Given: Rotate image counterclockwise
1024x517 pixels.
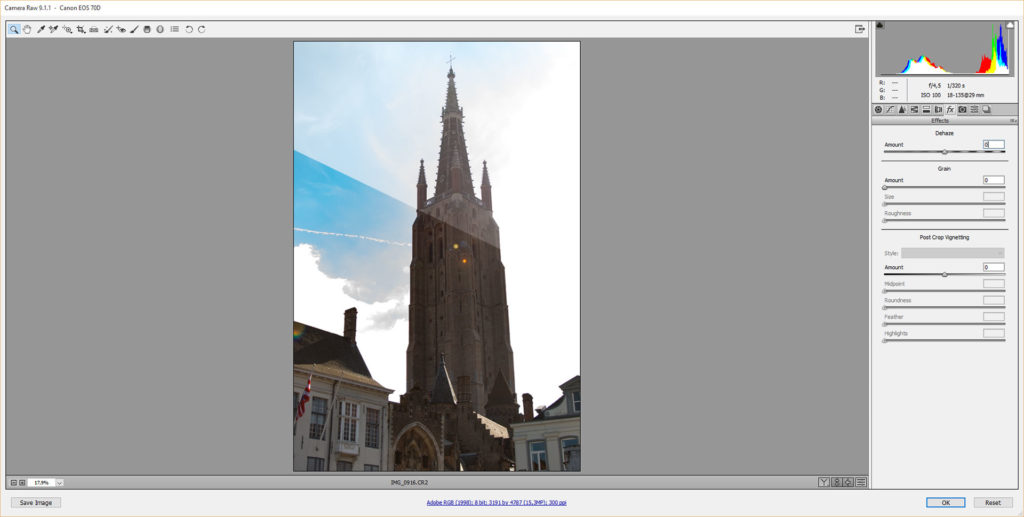Looking at the screenshot, I should click(189, 29).
